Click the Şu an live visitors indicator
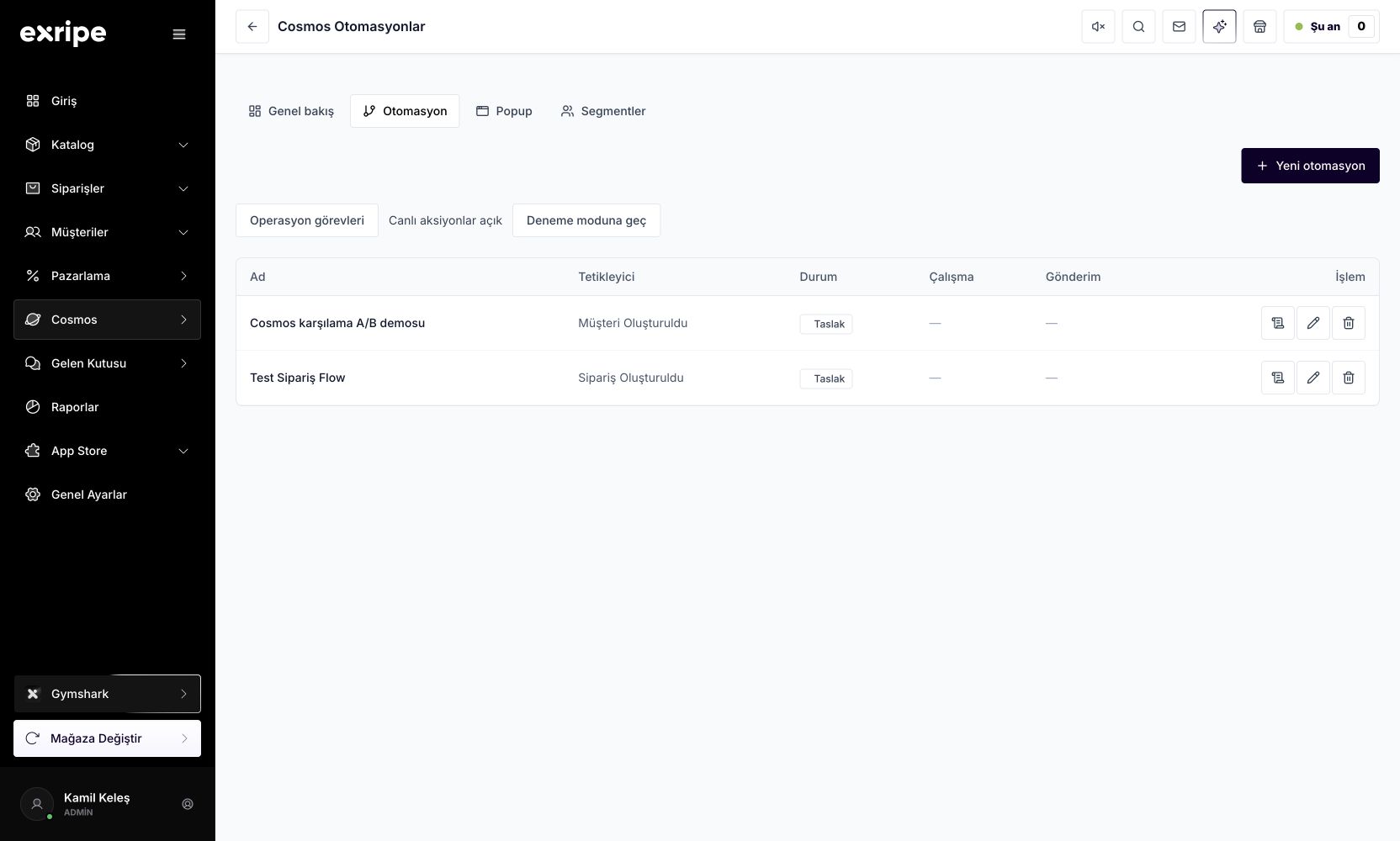 click(1331, 27)
